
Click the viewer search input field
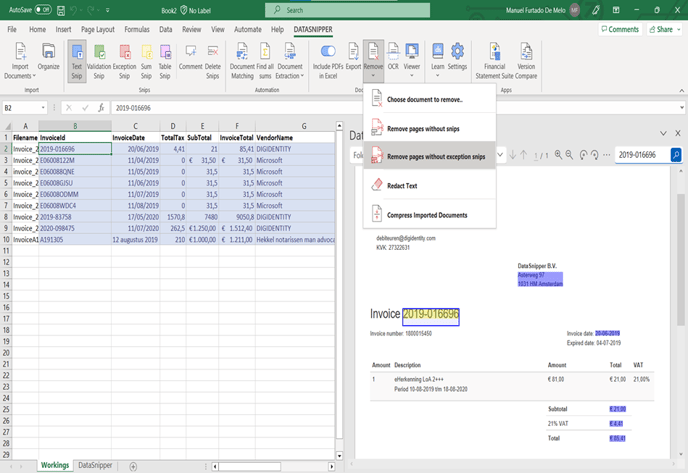pyautogui.click(x=643, y=154)
